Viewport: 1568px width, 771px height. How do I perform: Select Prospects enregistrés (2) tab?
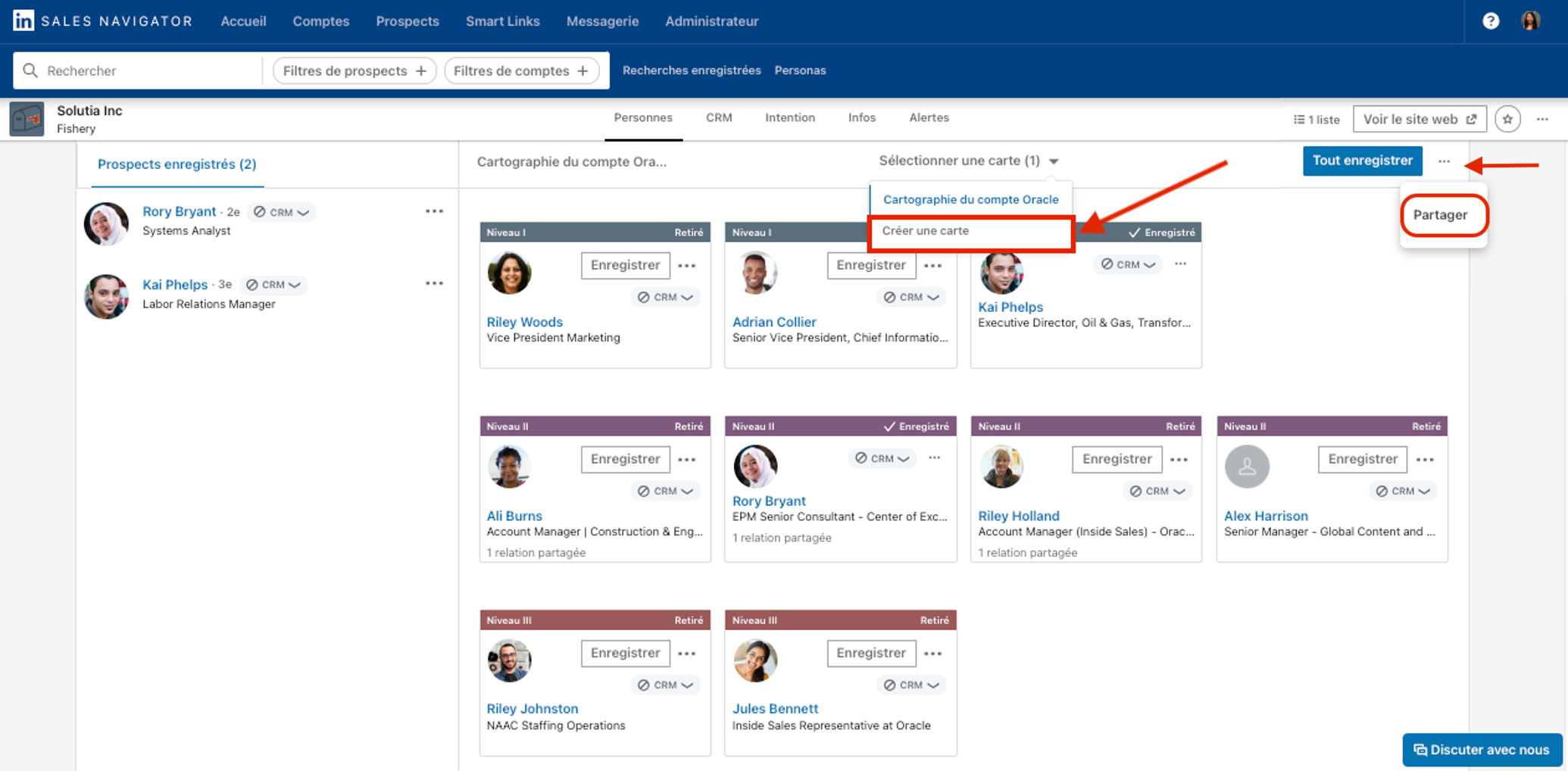pyautogui.click(x=177, y=164)
